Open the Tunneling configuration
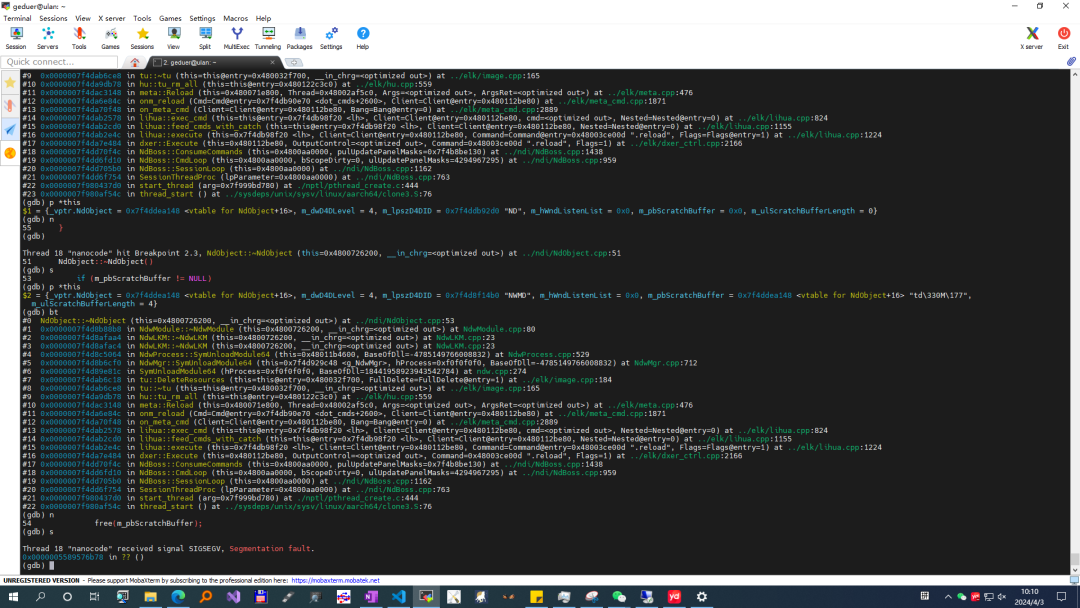 click(x=268, y=38)
